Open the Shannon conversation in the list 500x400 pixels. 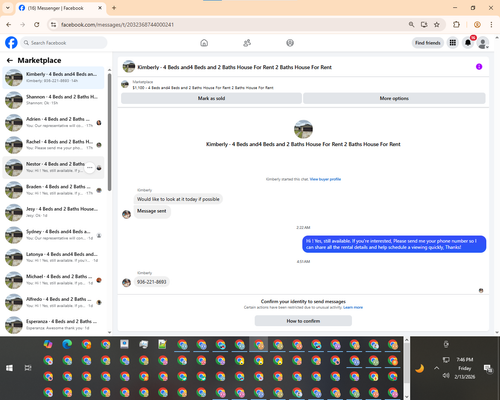coord(53,100)
